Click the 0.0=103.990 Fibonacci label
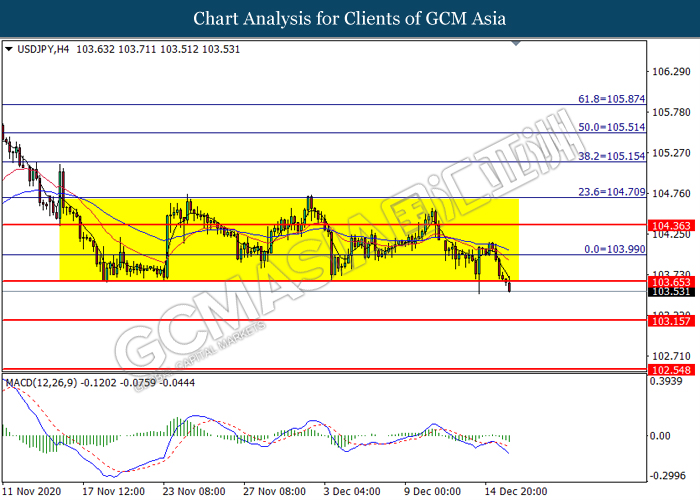This screenshot has width=700, height=500. (x=615, y=249)
